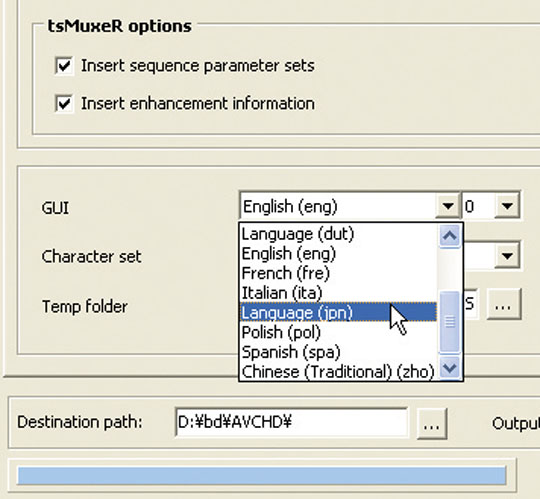Choose highlighted Language (jpn) entry
Image resolution: width=540 pixels, height=499 pixels.
tap(339, 313)
